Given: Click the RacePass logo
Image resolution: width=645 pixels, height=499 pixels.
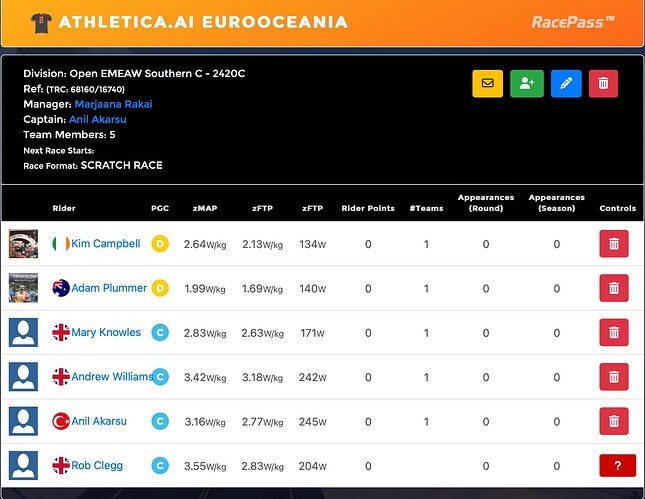Looking at the screenshot, I should [573, 22].
